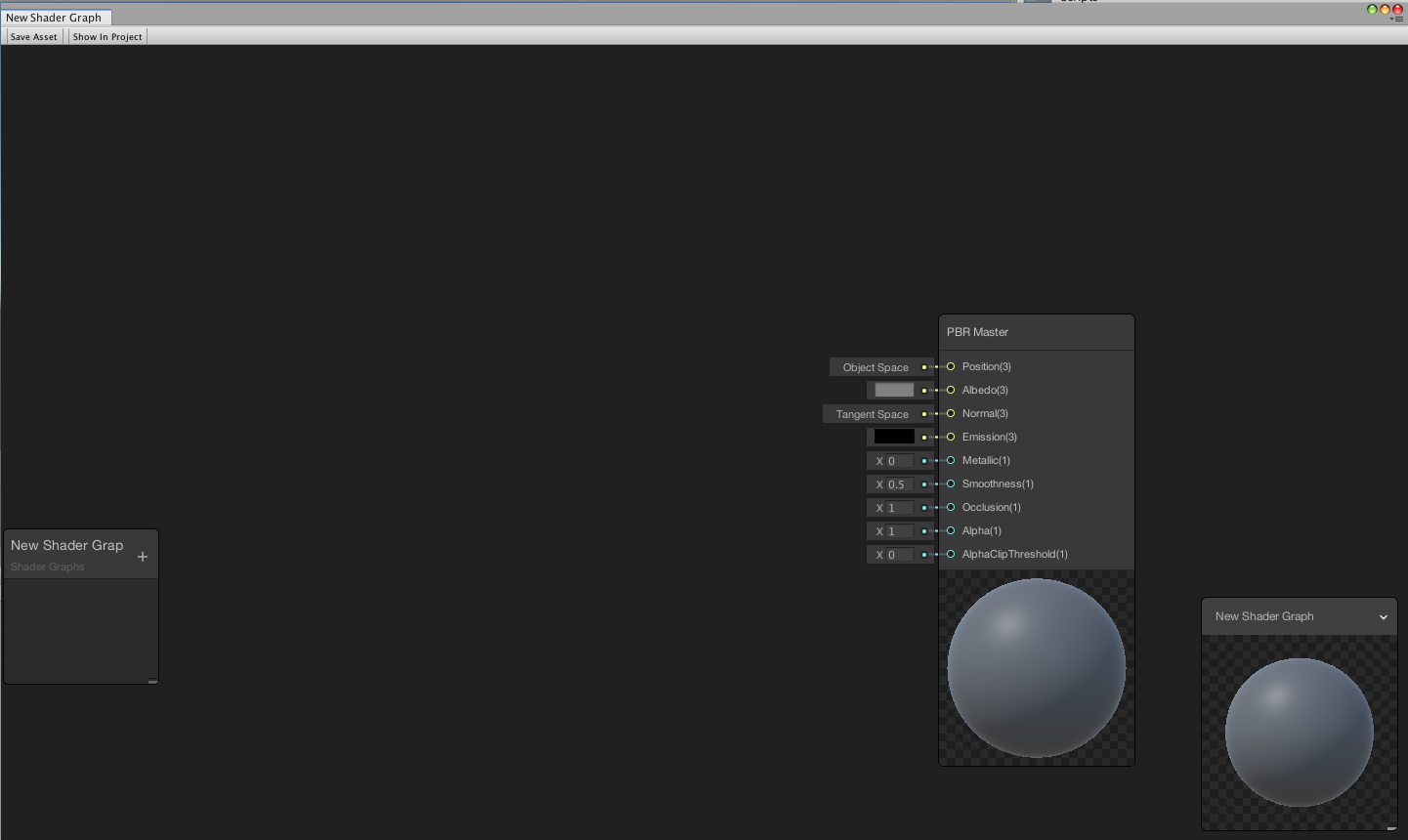The image size is (1408, 840).
Task: Click the Albedo(3) input port
Action: 950,390
